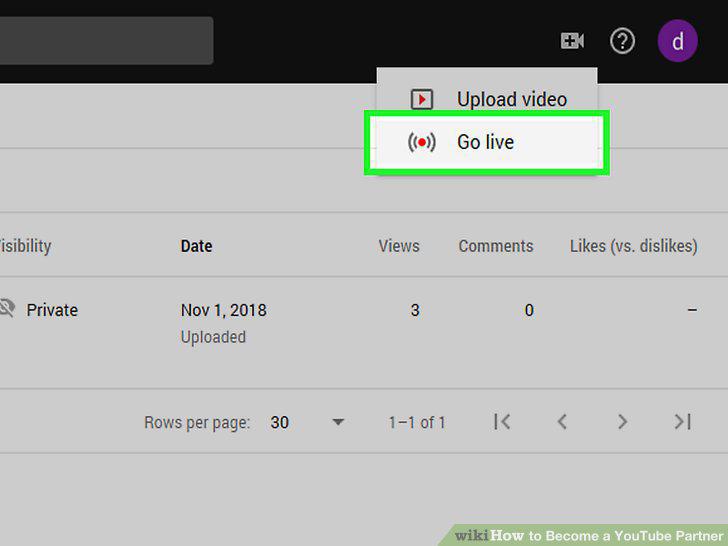
Task: Click the views count 3
Action: pyautogui.click(x=415, y=310)
